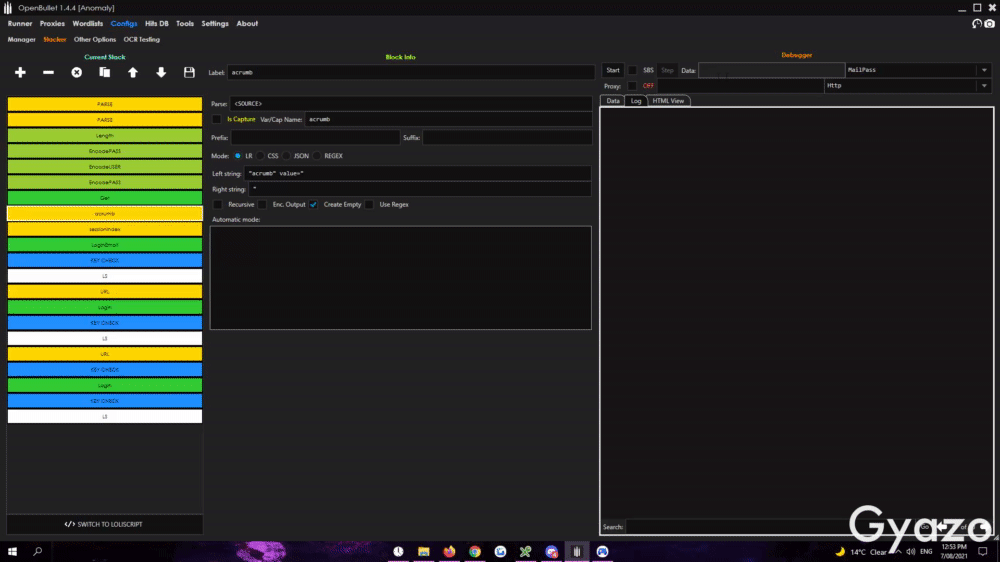Screen dimensions: 1000x562
Task: Click SWITCH TO LOLISCRIPT button
Action: point(105,524)
